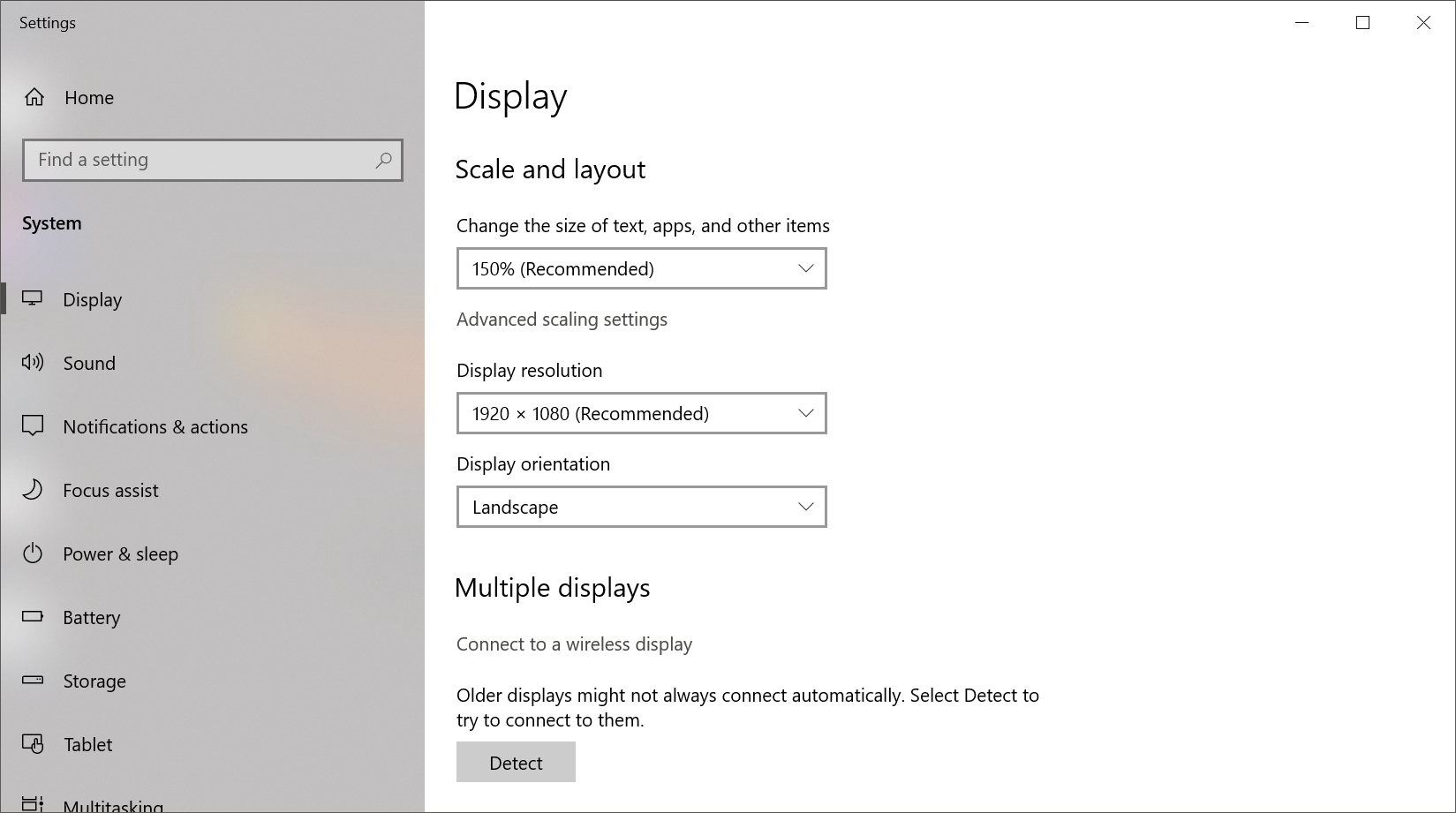Click Connect to a wireless display

point(574,644)
